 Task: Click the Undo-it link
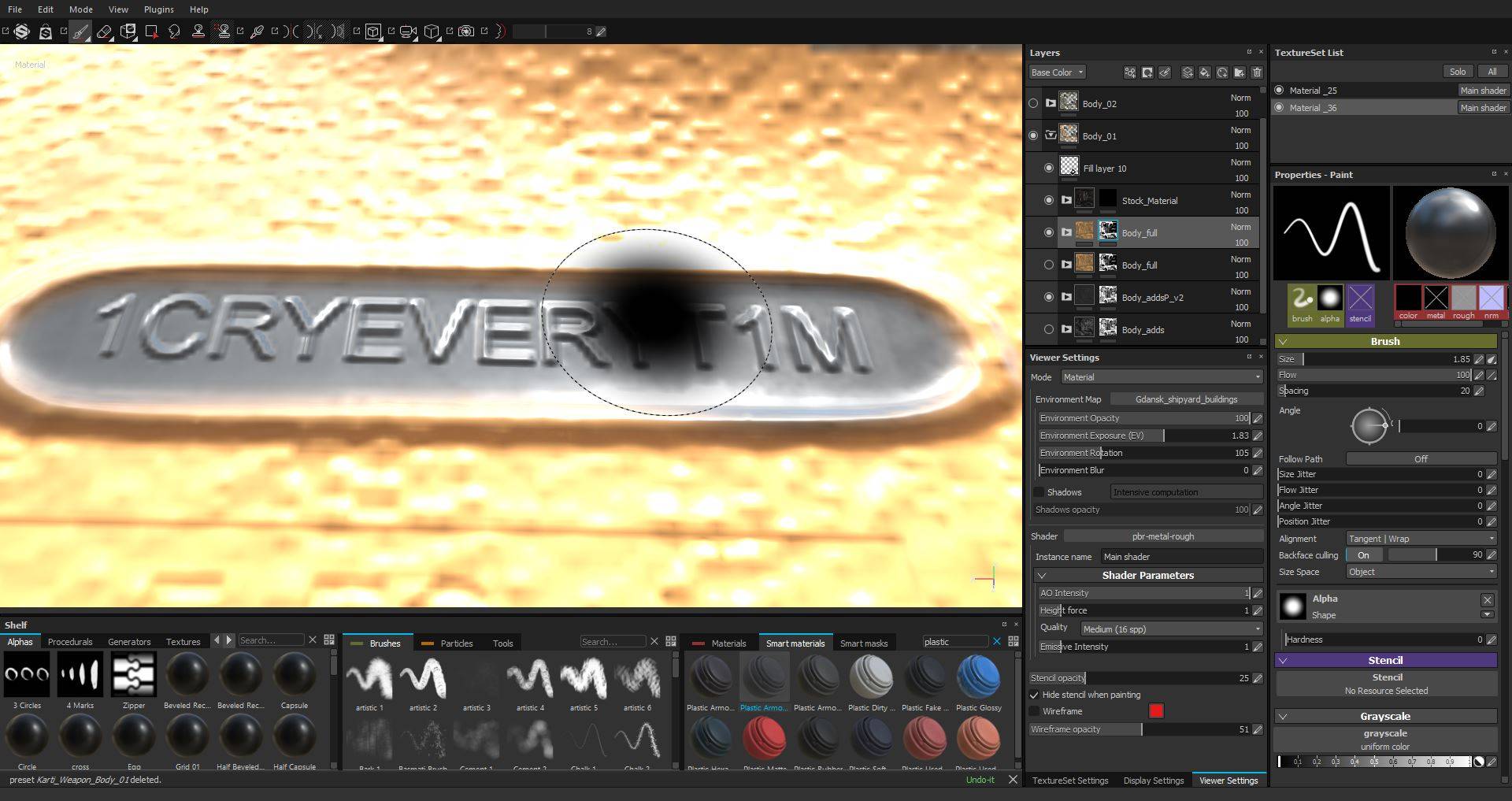(980, 780)
